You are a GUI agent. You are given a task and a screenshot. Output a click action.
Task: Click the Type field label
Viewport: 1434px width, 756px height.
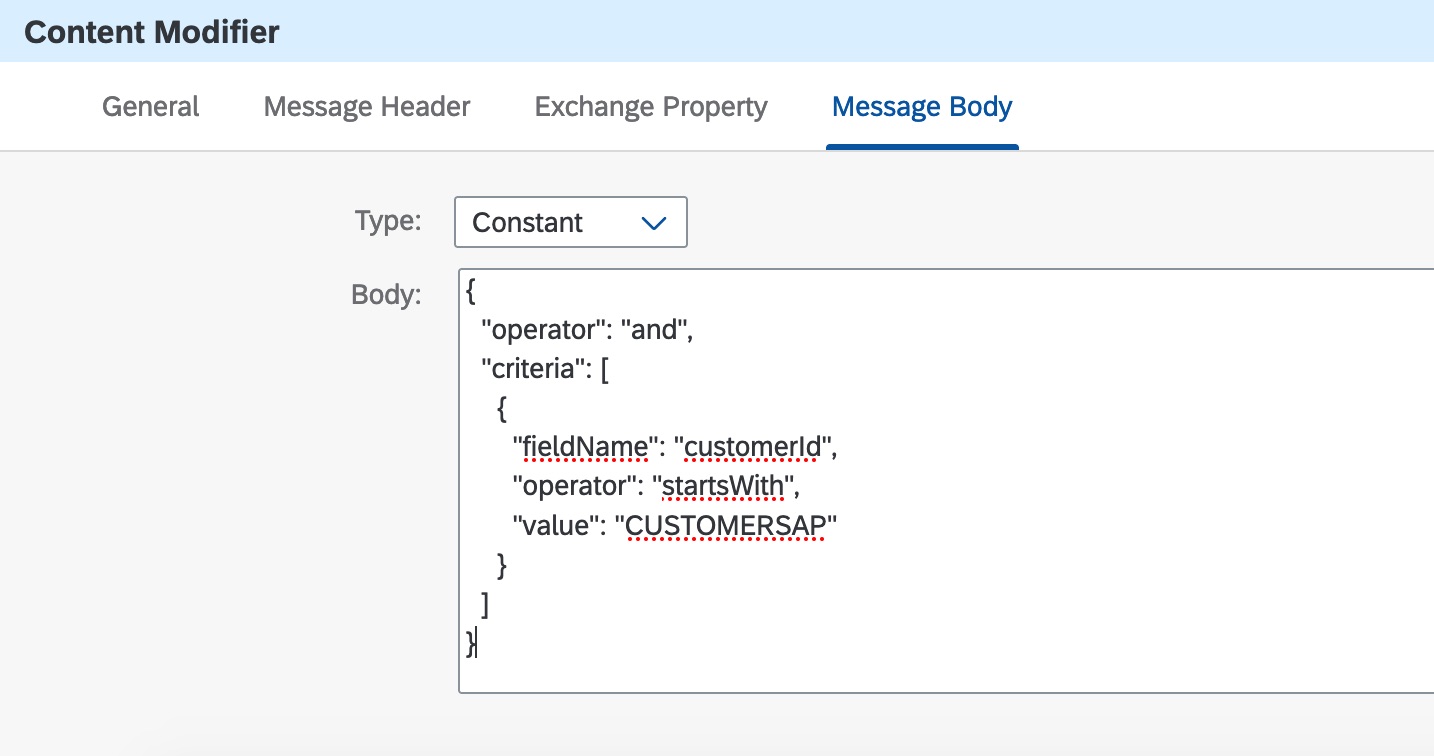pos(388,221)
